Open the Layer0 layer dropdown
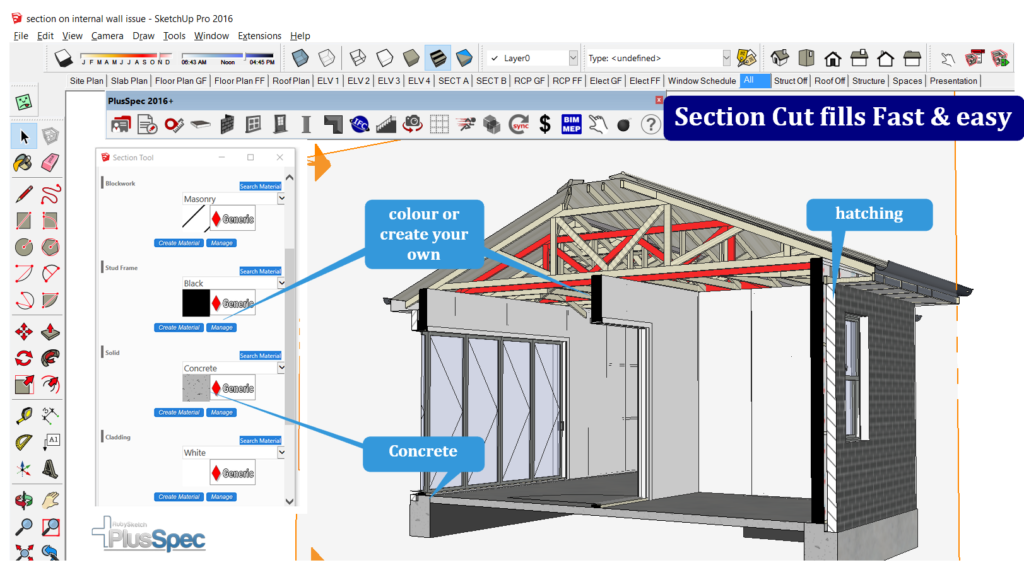The width and height of the screenshot is (1024, 570). [573, 58]
